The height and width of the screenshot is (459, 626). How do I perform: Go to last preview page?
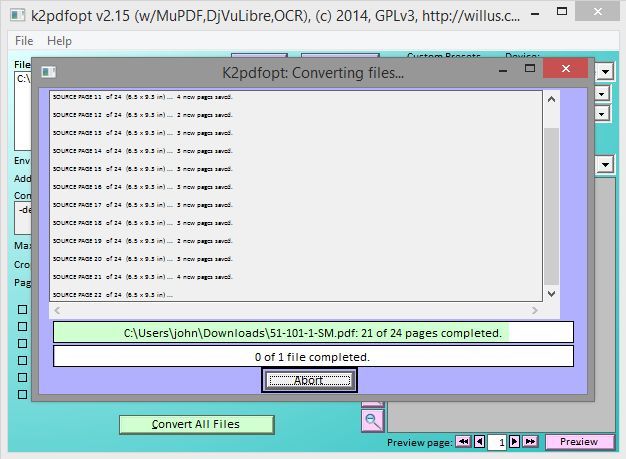[530, 441]
